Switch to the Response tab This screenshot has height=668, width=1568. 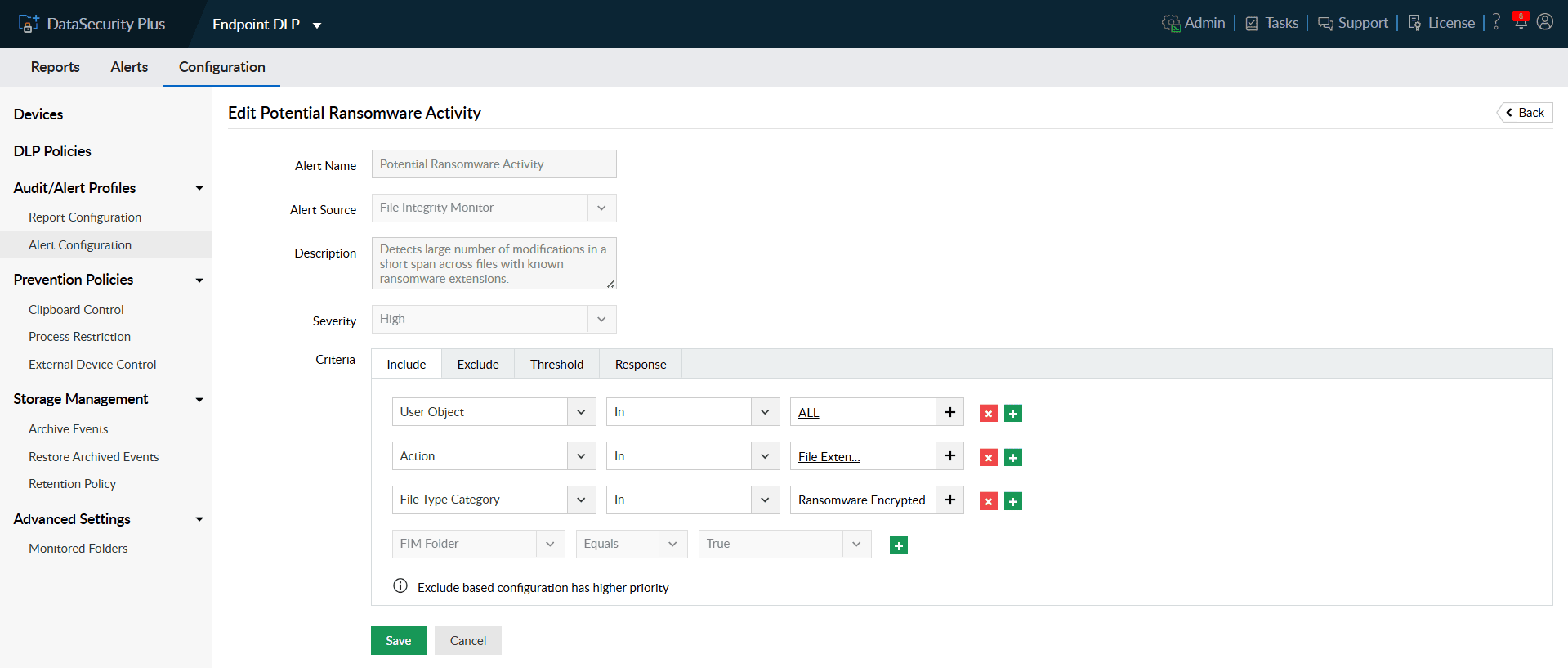coord(641,364)
